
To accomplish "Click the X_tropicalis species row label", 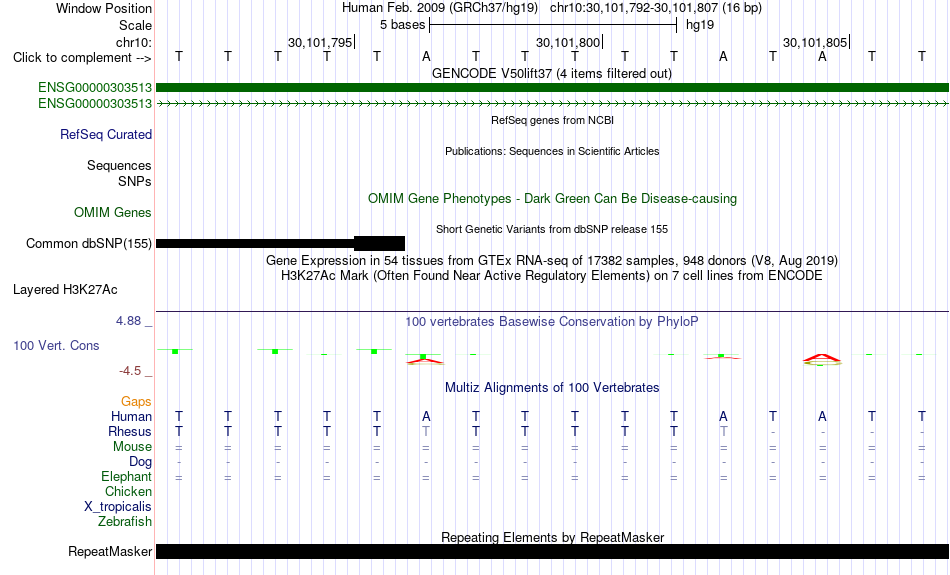I will pos(118,507).
